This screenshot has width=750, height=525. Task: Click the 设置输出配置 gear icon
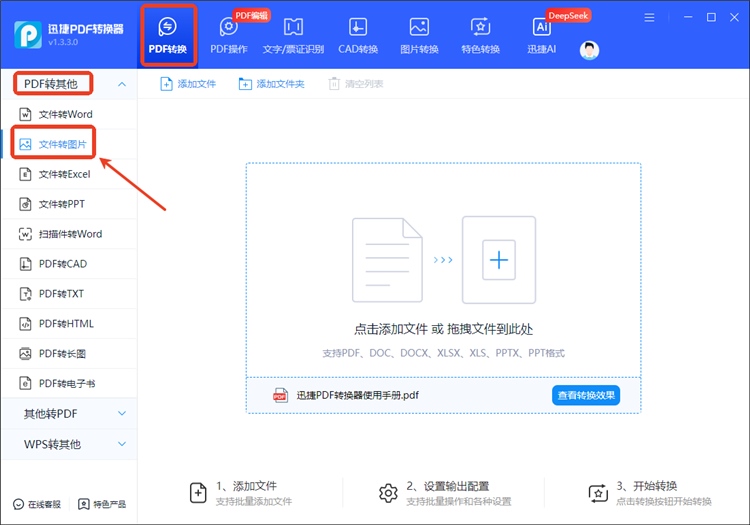(388, 493)
